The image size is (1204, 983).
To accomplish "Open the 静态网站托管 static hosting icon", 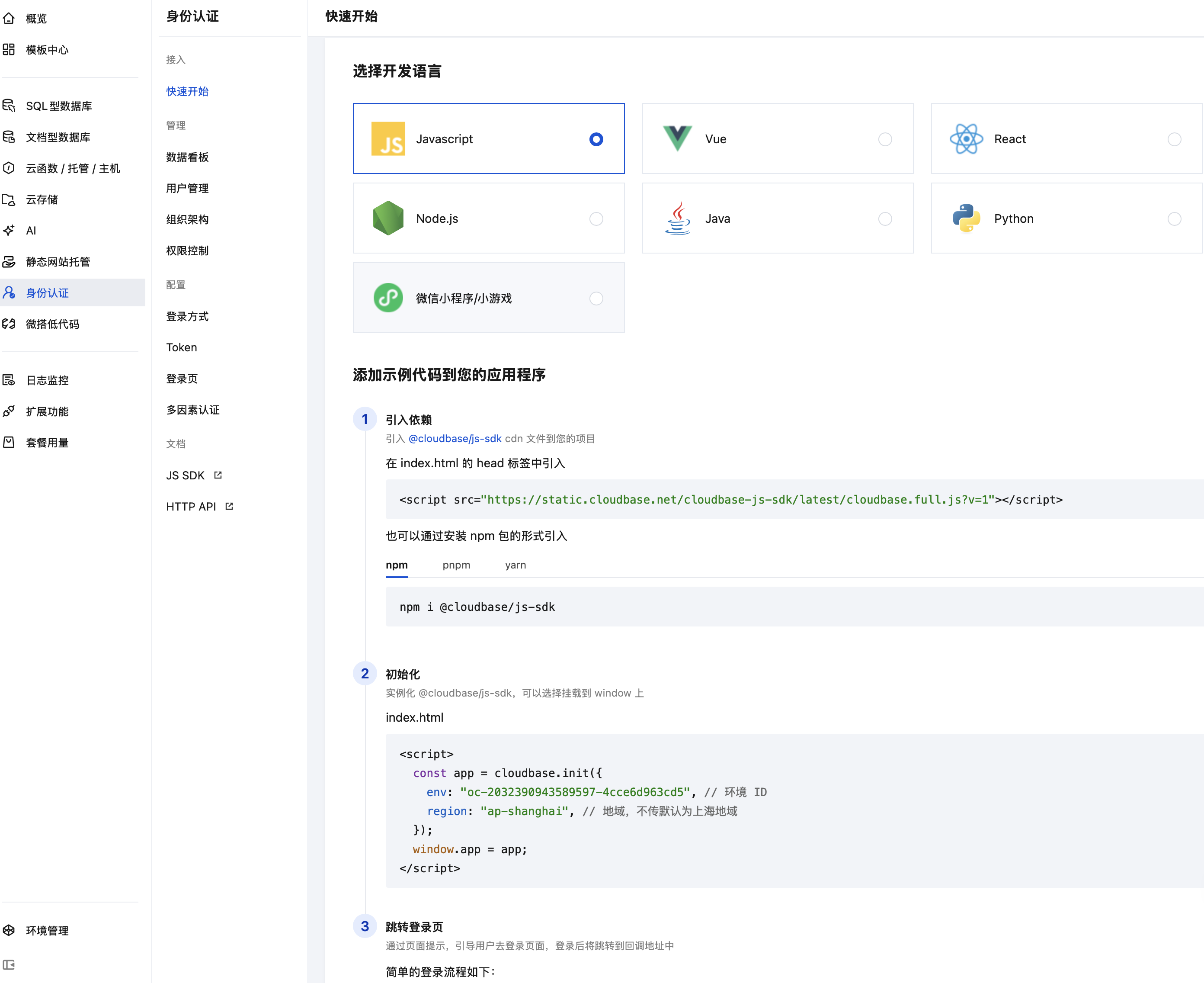I will [9, 262].
